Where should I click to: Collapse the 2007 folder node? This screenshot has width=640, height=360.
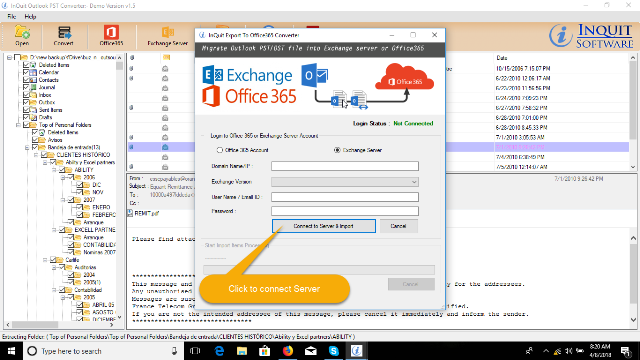[x=63, y=200]
